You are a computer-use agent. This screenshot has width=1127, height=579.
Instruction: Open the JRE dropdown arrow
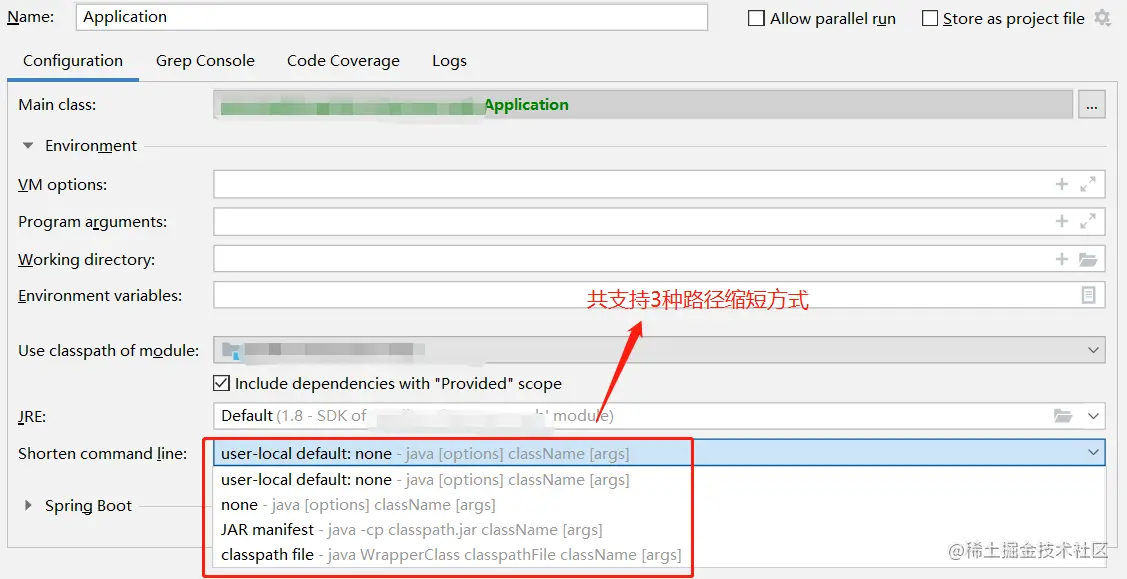[1093, 415]
